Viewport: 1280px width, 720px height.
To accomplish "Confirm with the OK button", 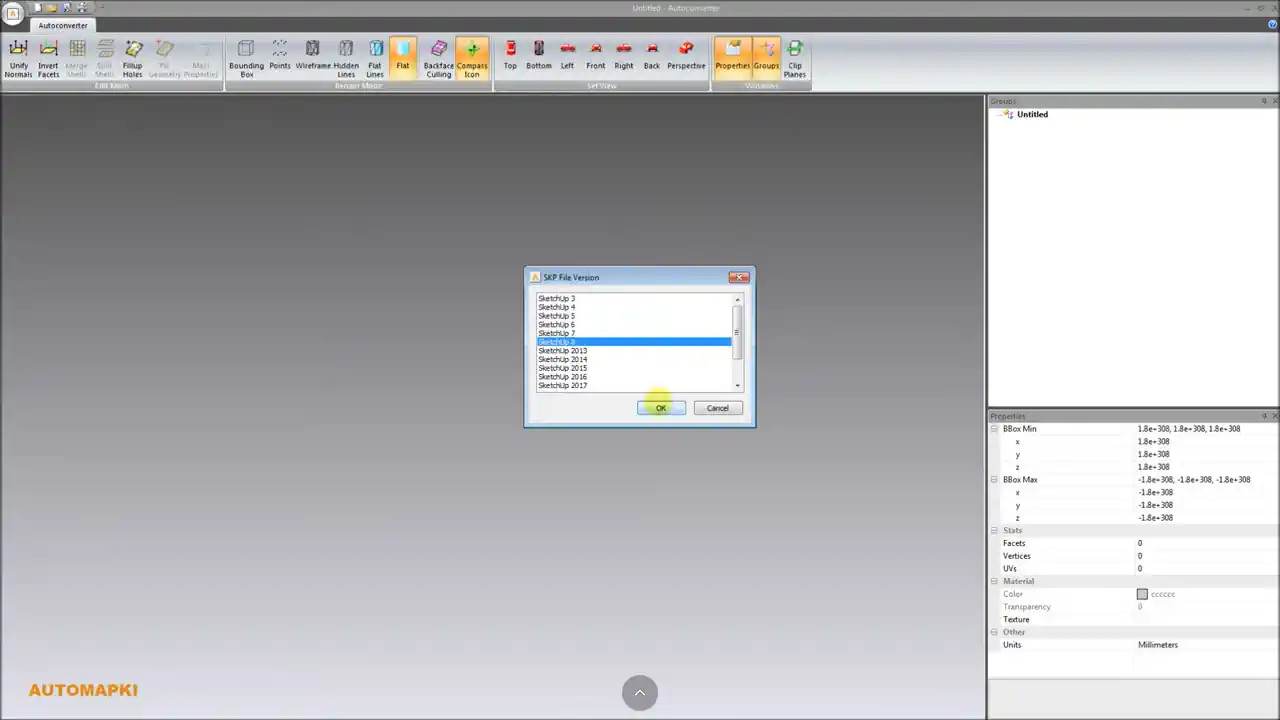I will coord(660,408).
